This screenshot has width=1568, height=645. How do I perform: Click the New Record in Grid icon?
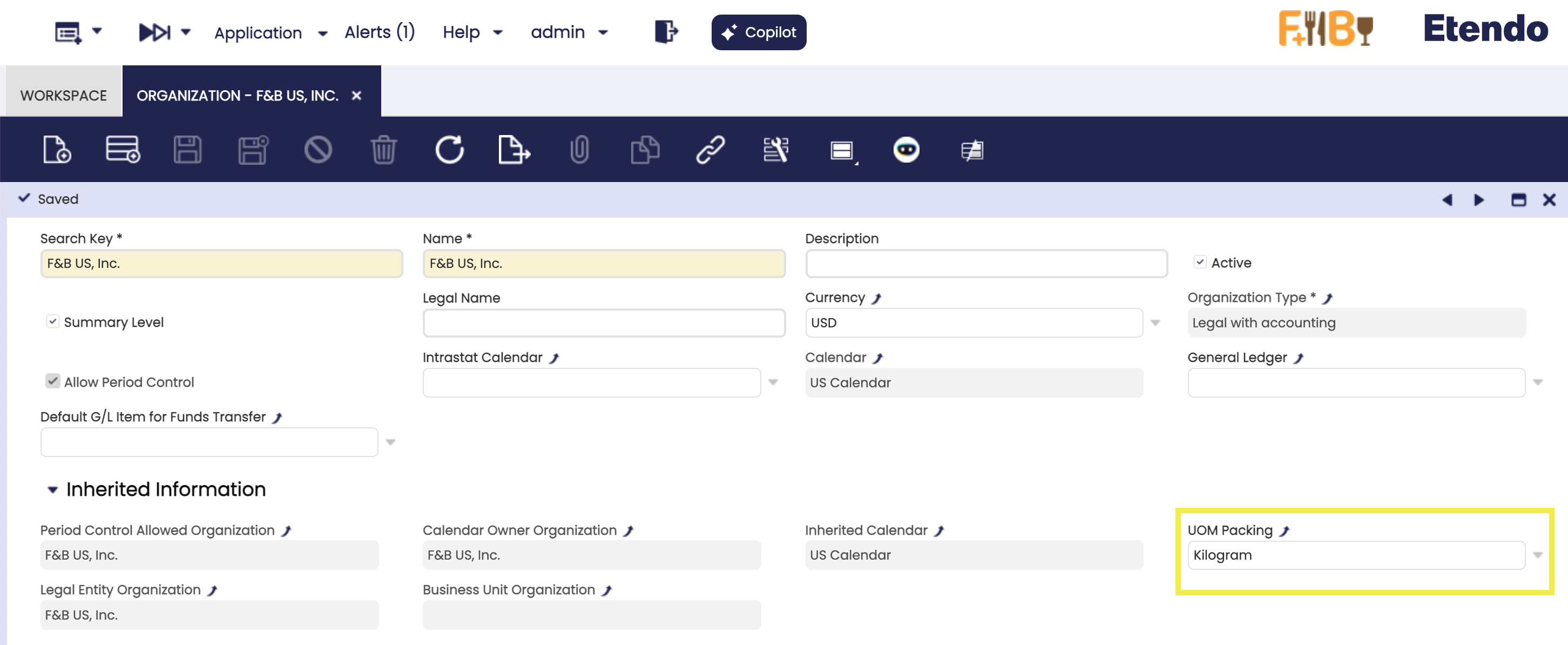(x=123, y=150)
